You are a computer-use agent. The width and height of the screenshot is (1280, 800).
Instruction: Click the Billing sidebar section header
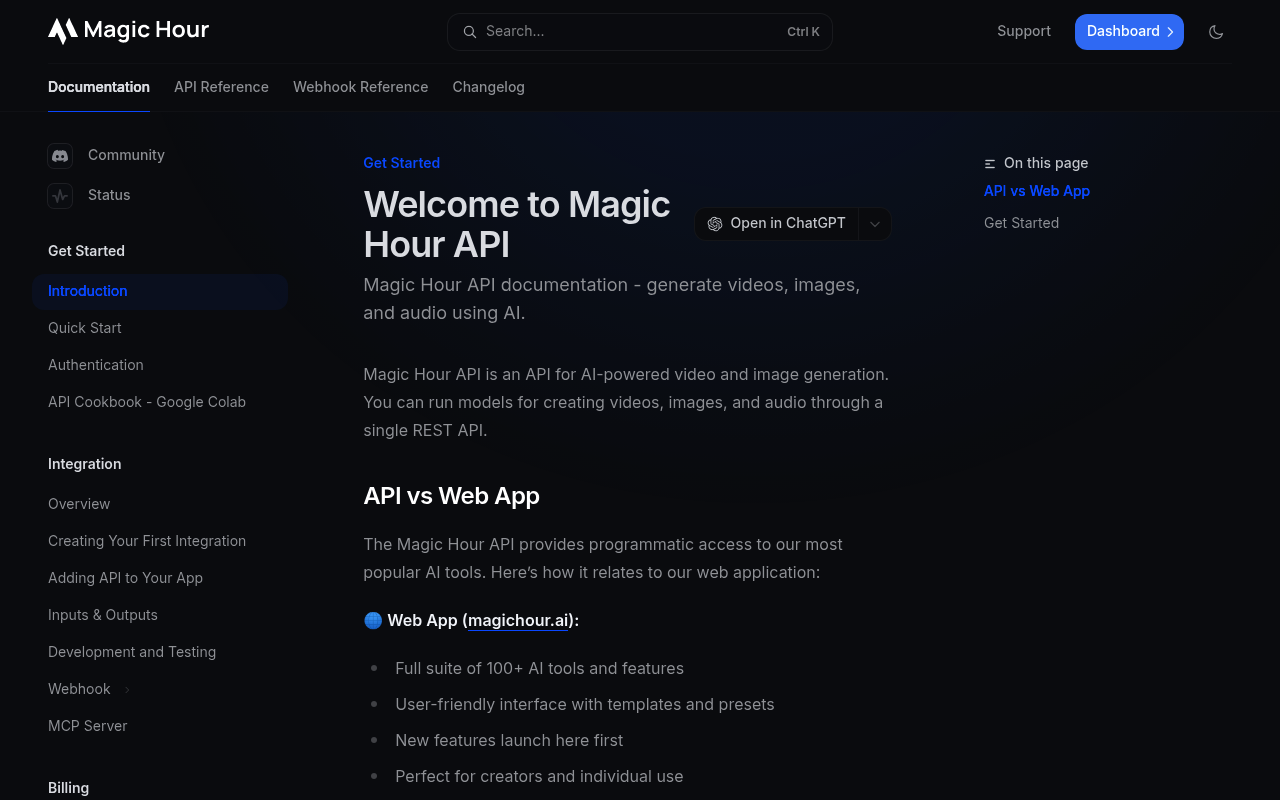[x=68, y=788]
